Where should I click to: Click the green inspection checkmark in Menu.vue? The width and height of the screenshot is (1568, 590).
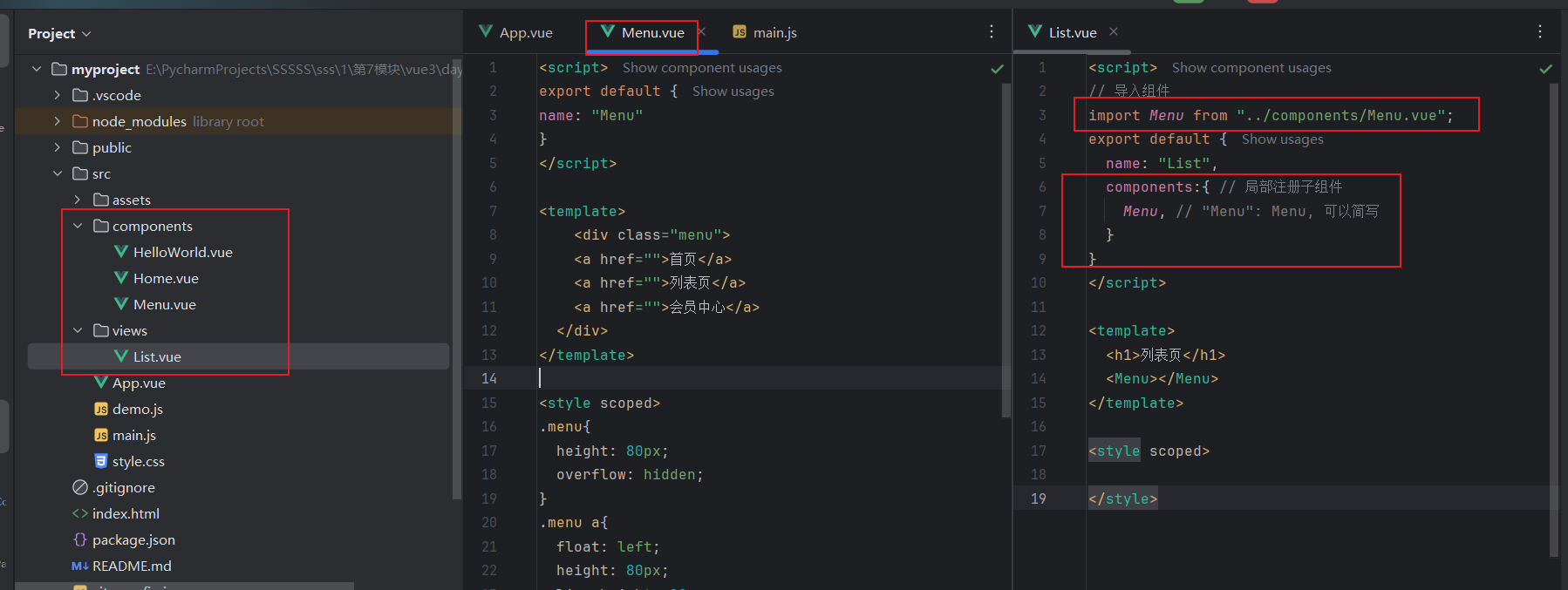tap(997, 69)
